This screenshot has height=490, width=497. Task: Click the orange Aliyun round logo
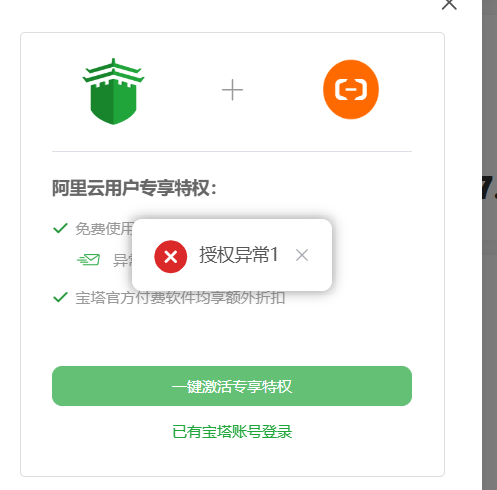pos(351,89)
